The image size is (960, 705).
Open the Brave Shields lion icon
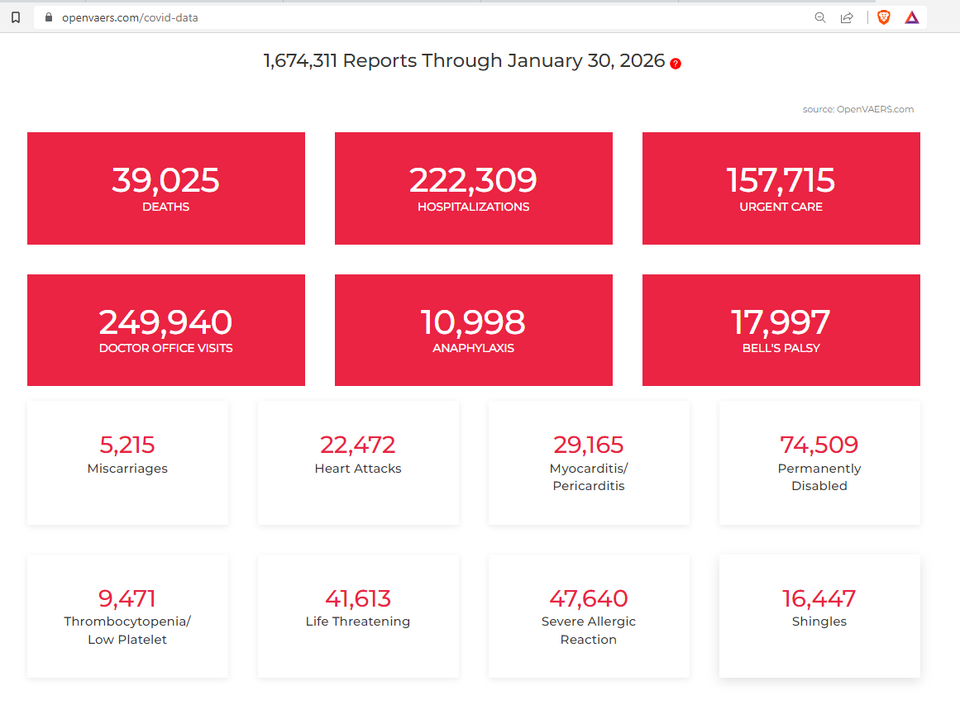point(883,17)
